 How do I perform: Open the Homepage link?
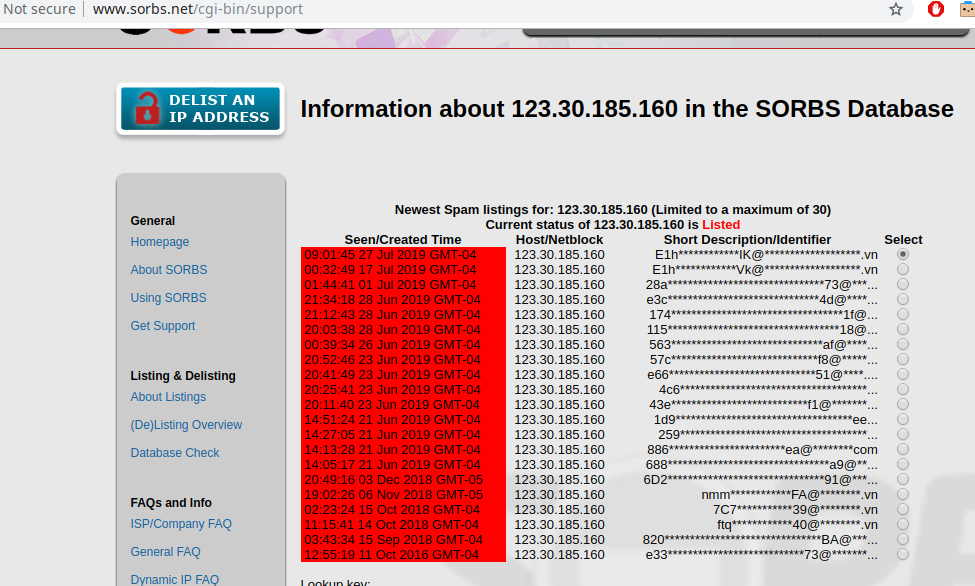click(160, 241)
